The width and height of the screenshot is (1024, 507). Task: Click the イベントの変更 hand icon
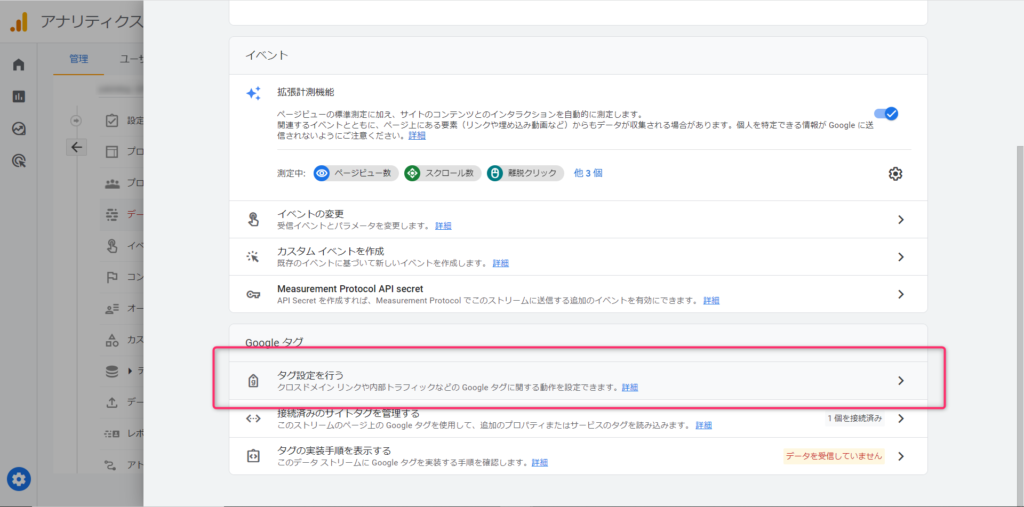(x=253, y=220)
